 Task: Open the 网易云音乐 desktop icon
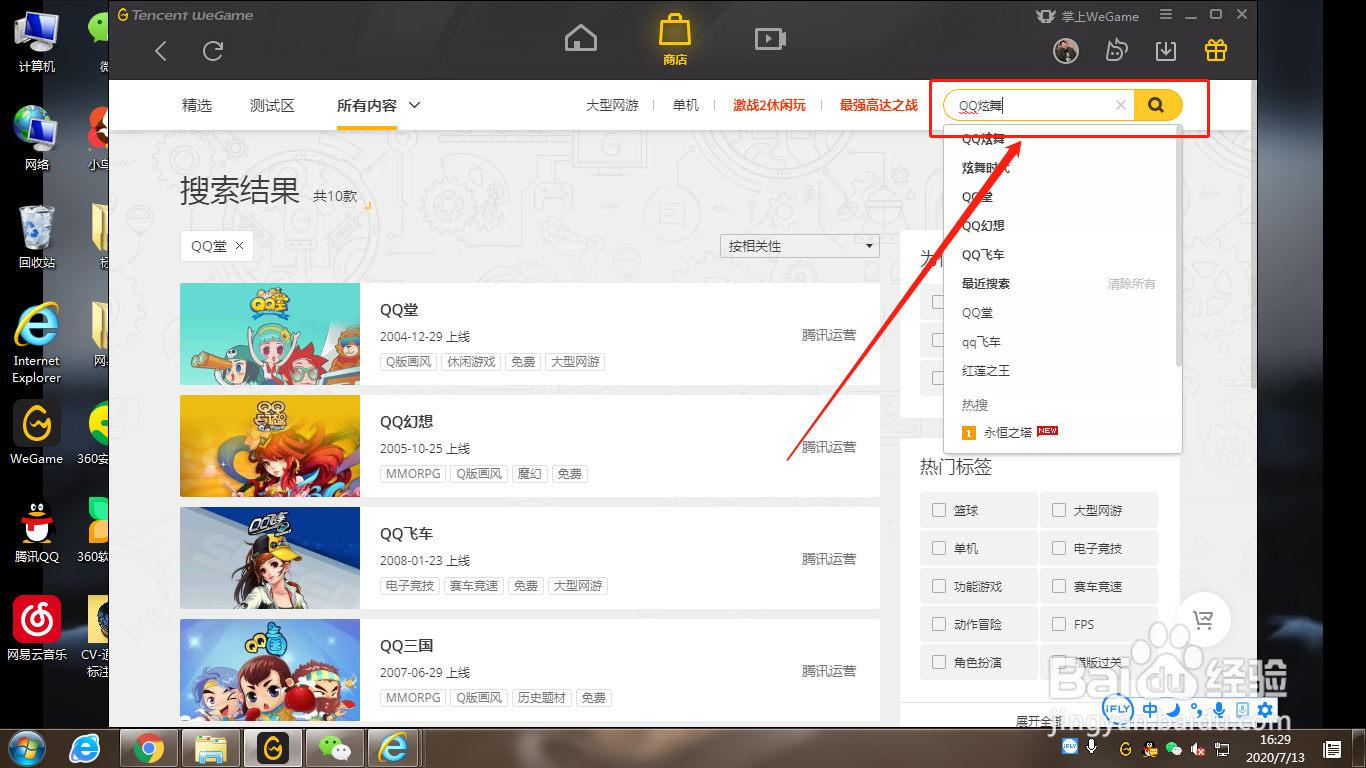(37, 628)
